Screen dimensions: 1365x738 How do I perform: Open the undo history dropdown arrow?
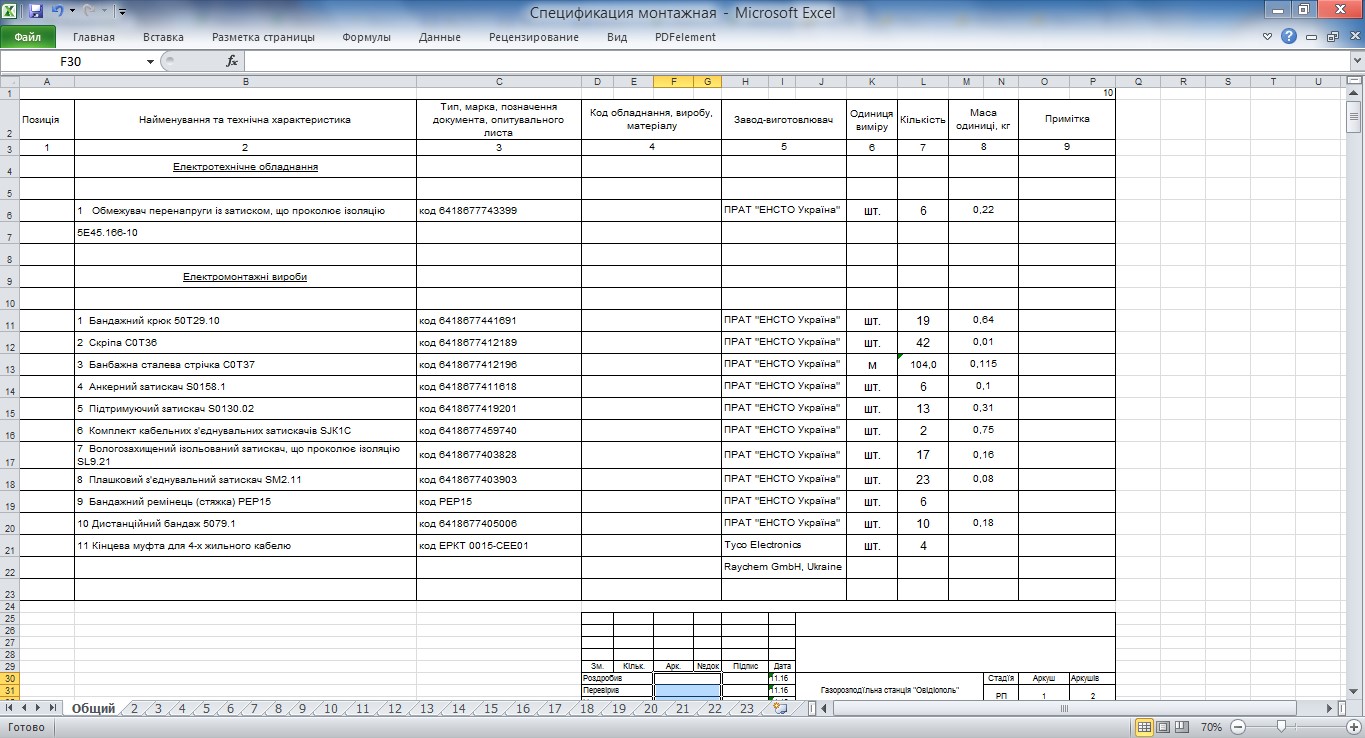click(x=70, y=12)
